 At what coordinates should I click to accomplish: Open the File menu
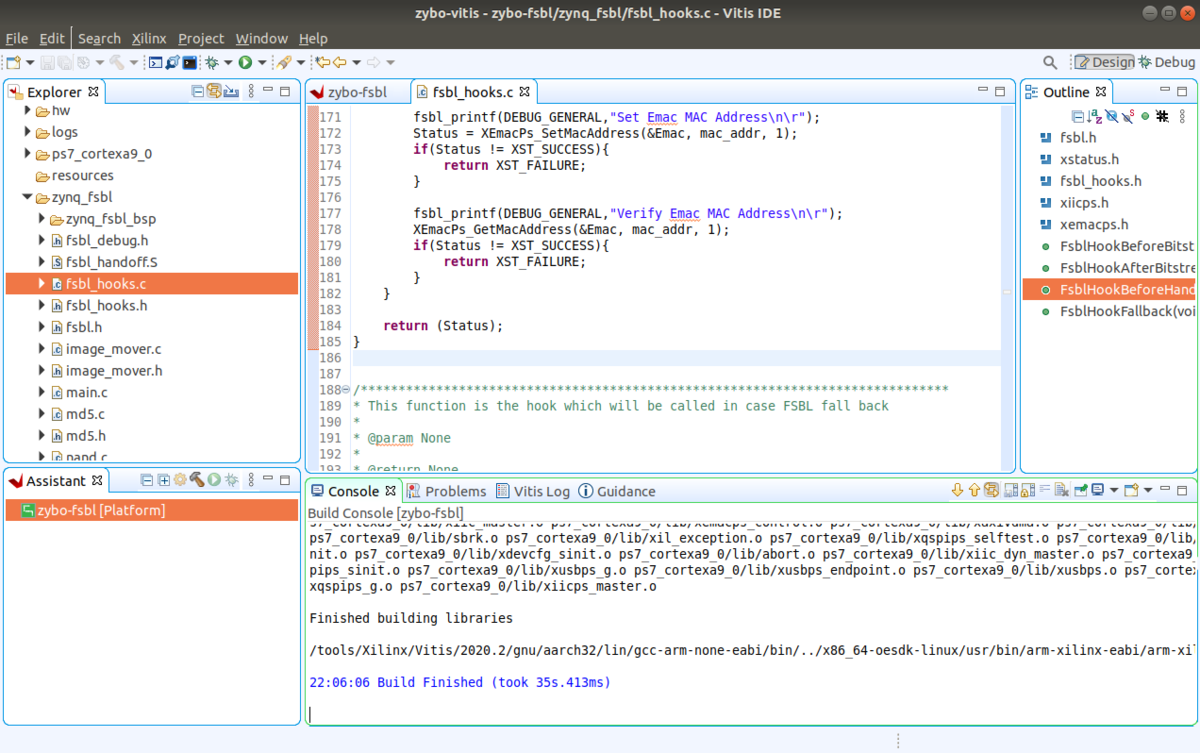pos(17,38)
